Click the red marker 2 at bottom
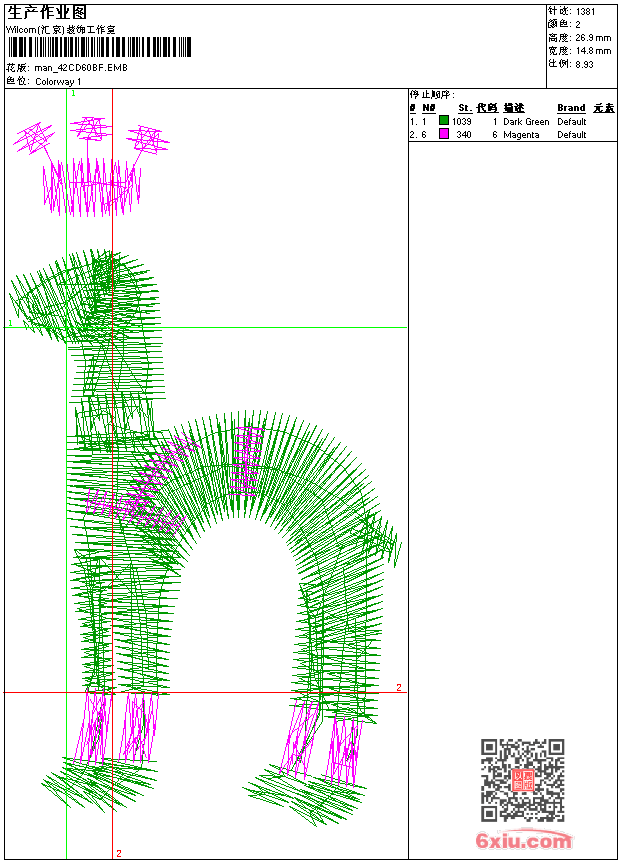Screen dimensions: 620x860 (x=119, y=853)
